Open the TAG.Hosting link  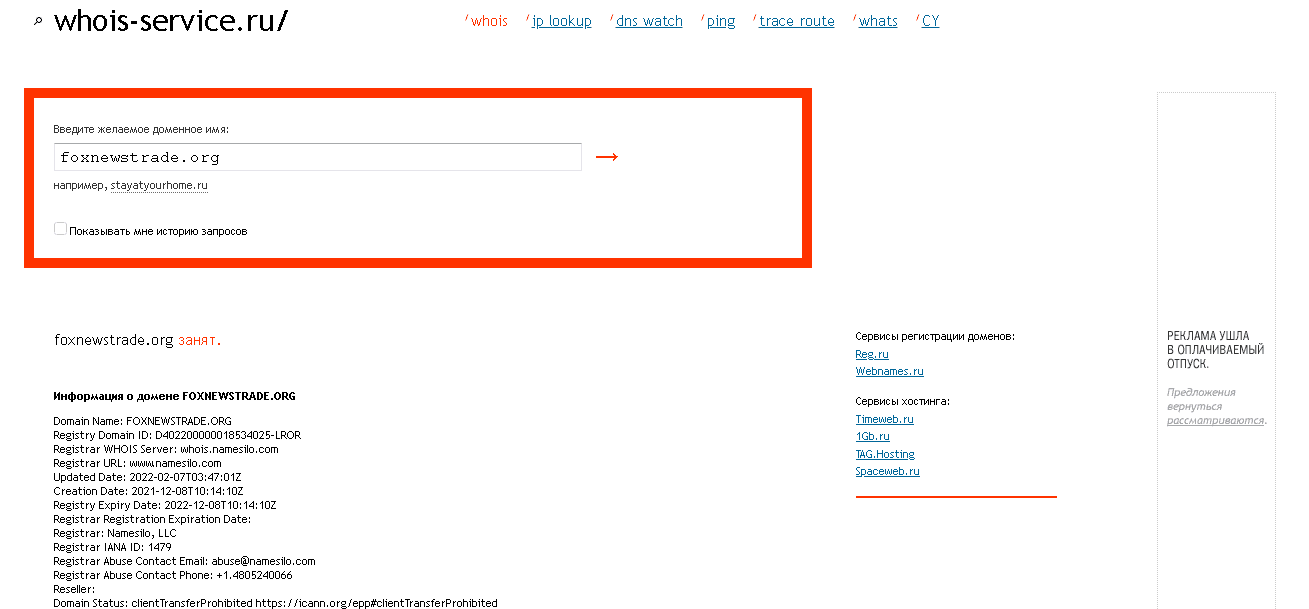pyautogui.click(x=884, y=454)
